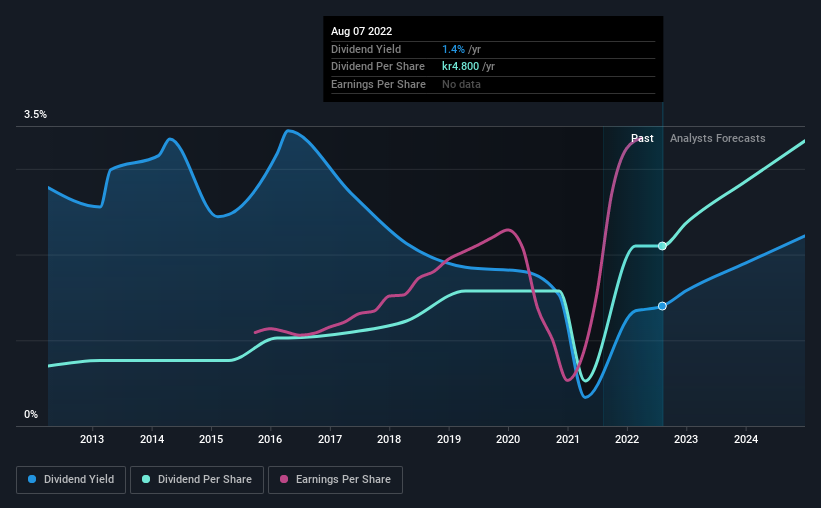Click the teal Dividend Per Share legend dot
Screen dimensions: 821x508
pyautogui.click(x=146, y=479)
